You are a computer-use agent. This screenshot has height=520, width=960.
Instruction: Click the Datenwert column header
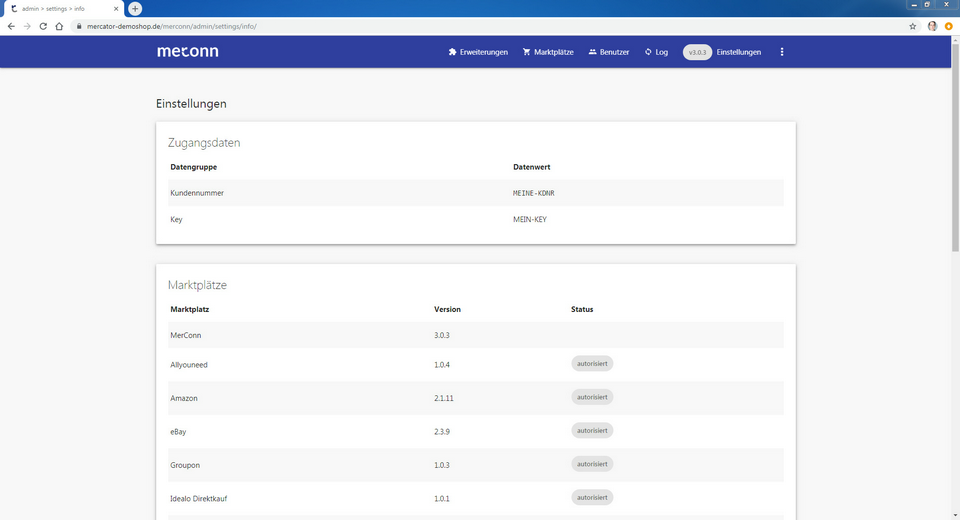(531, 167)
